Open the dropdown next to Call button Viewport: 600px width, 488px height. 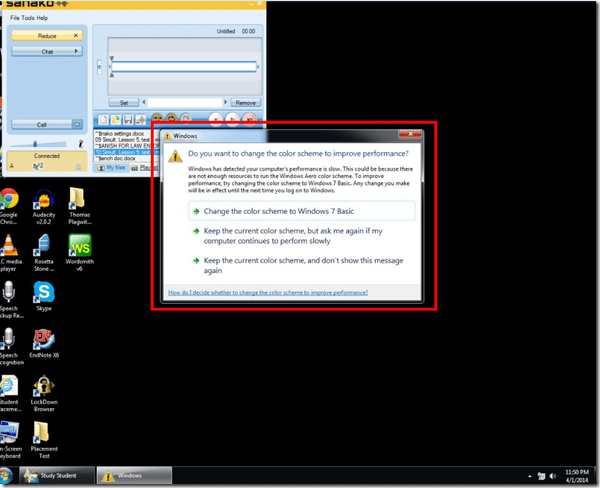click(77, 124)
